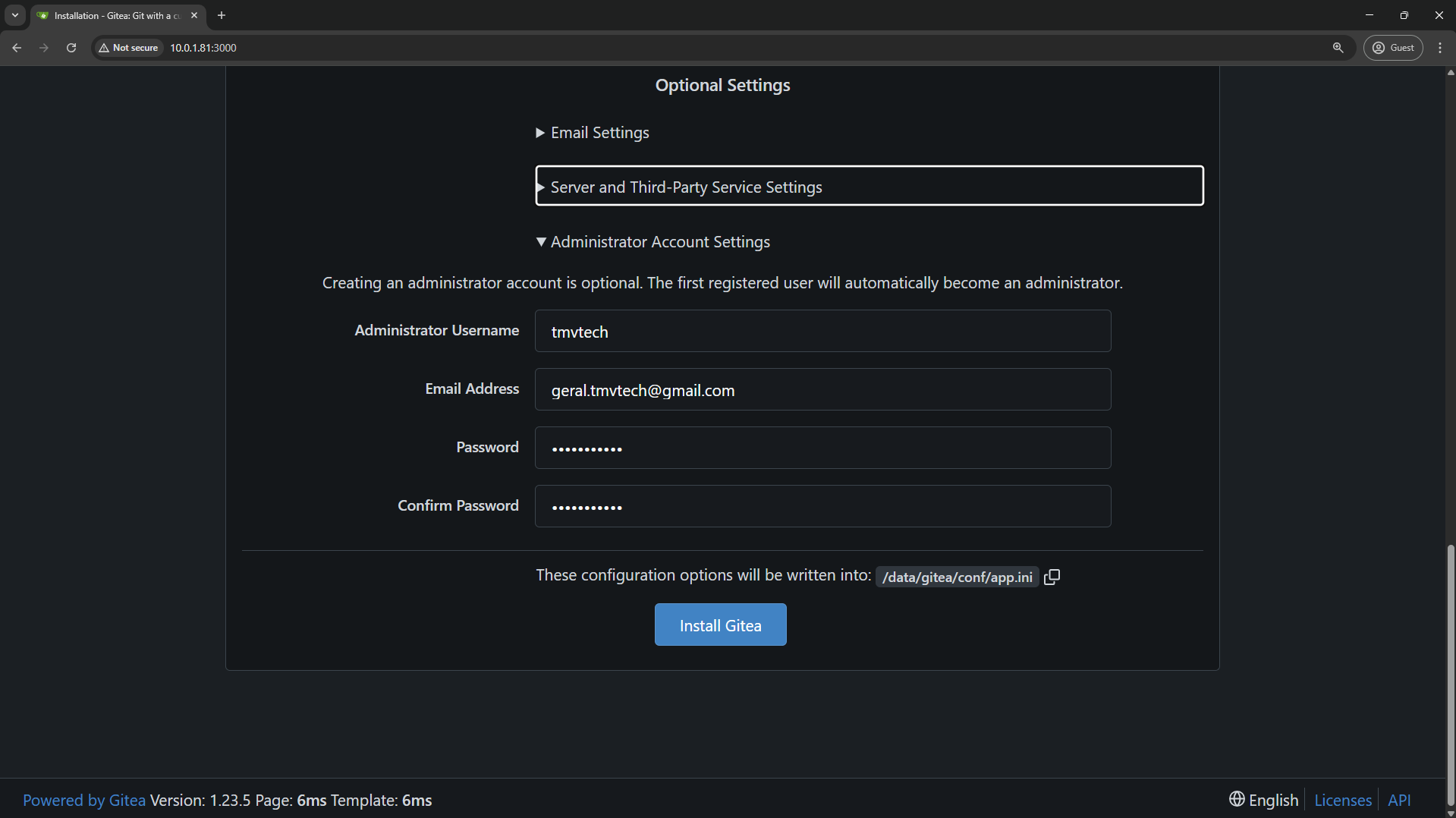The height and width of the screenshot is (818, 1456).
Task: Click the browser back arrow
Action: point(17,48)
